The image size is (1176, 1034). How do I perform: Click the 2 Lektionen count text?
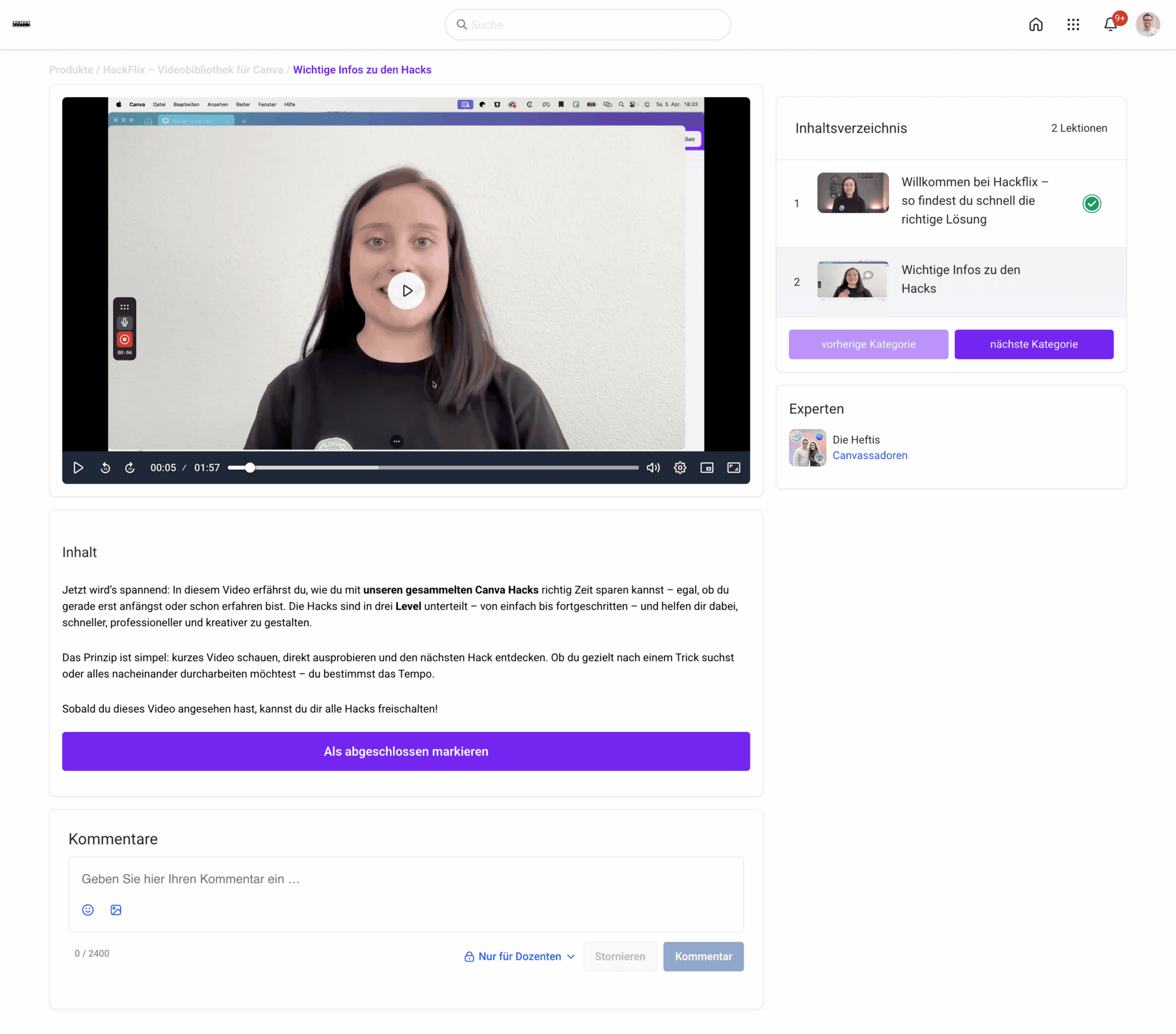pyautogui.click(x=1079, y=127)
